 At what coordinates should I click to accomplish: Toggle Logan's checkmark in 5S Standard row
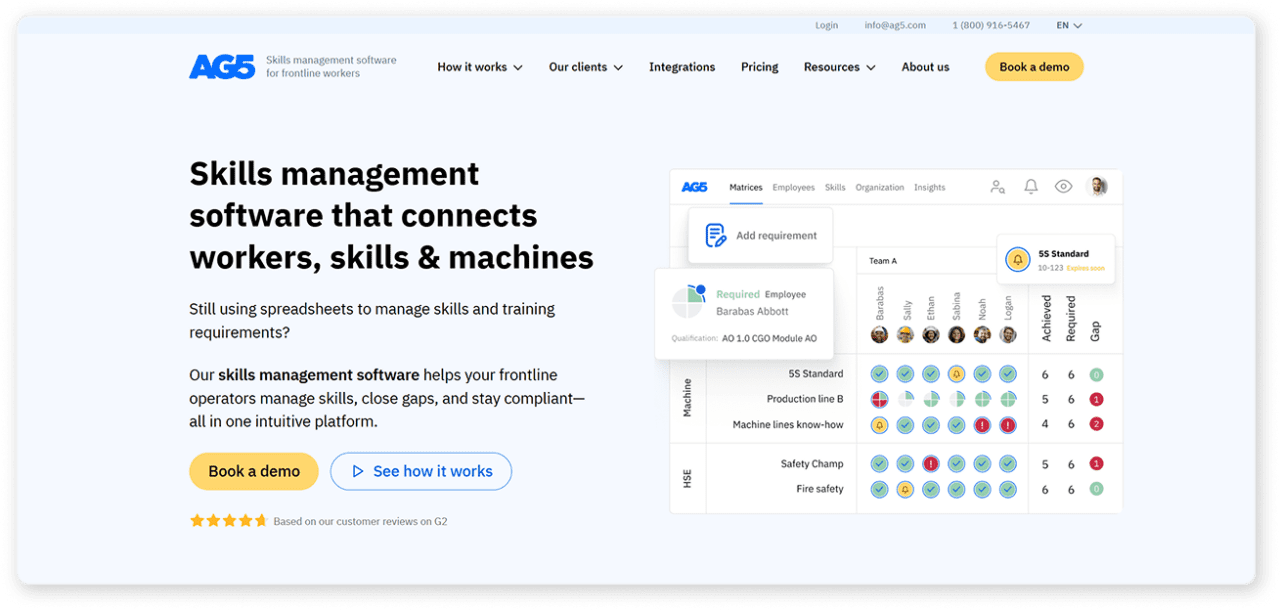point(1008,374)
